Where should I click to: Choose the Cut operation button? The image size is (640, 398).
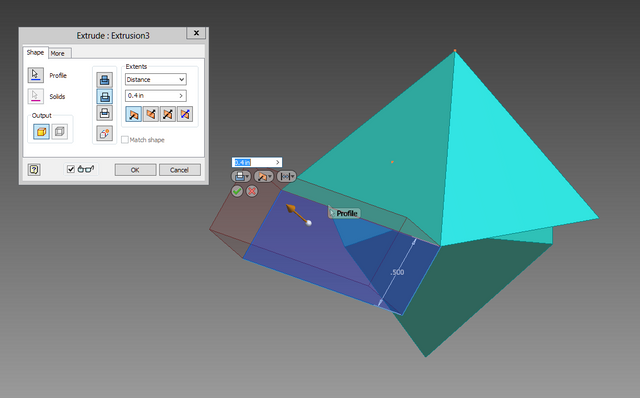[x=105, y=96]
